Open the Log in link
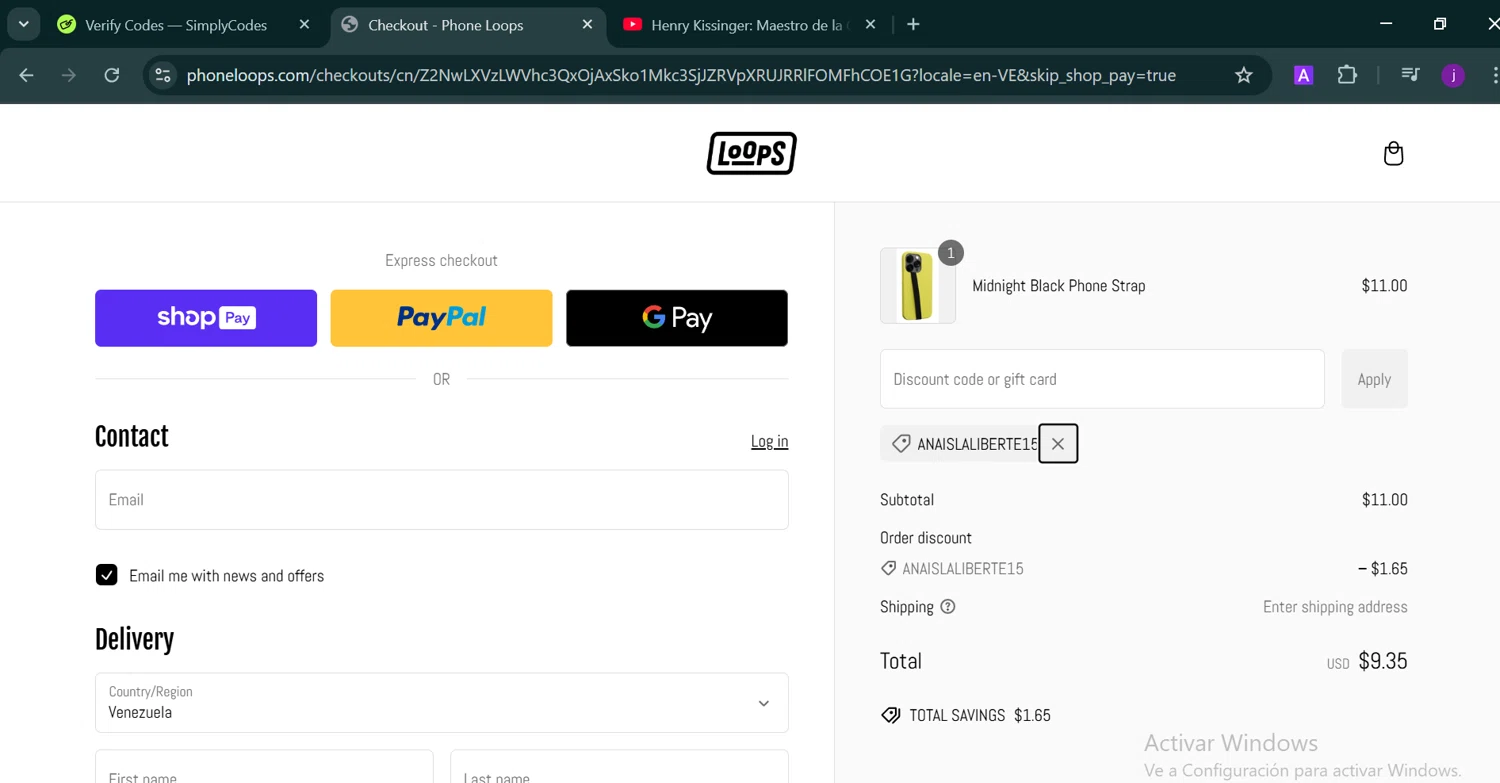1500x783 pixels. [769, 441]
